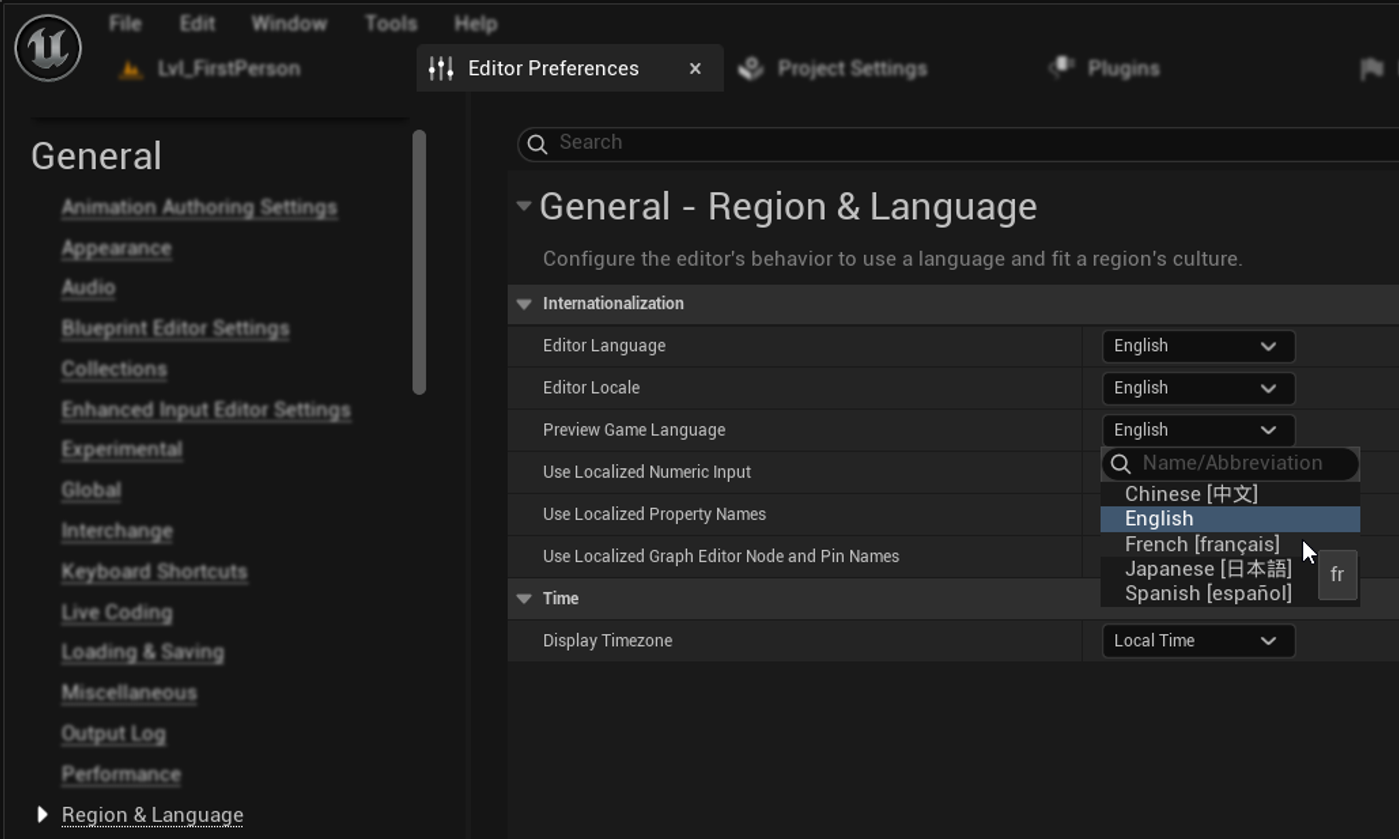Select French [français] from the language list

[x=1201, y=544]
